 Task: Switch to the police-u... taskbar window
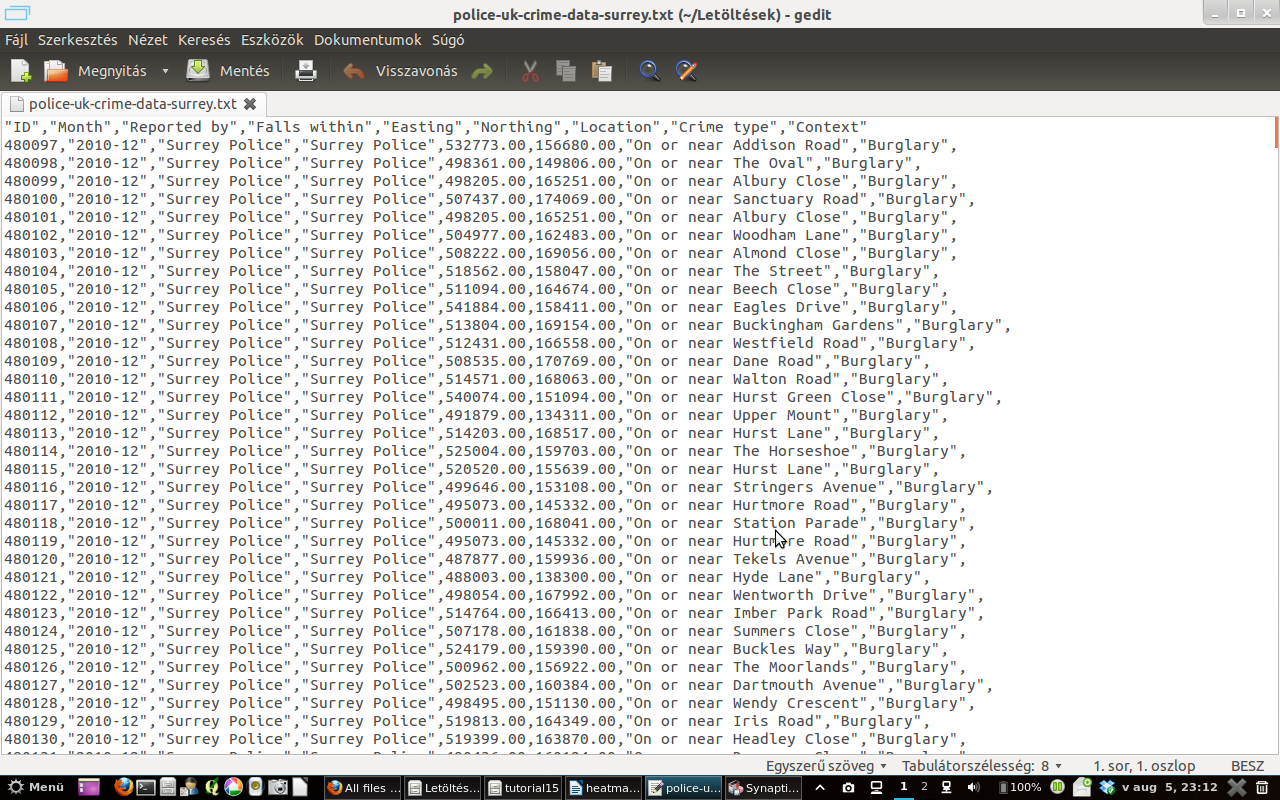683,787
